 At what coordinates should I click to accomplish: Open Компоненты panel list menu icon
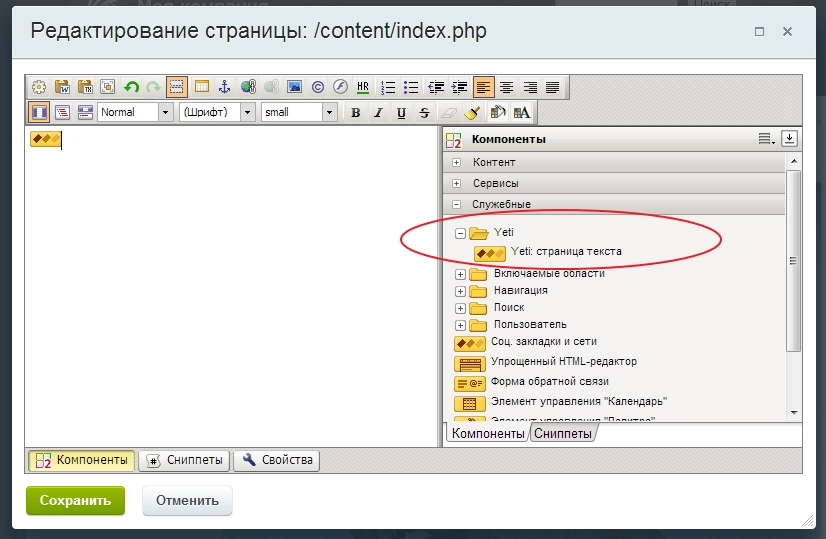click(766, 139)
